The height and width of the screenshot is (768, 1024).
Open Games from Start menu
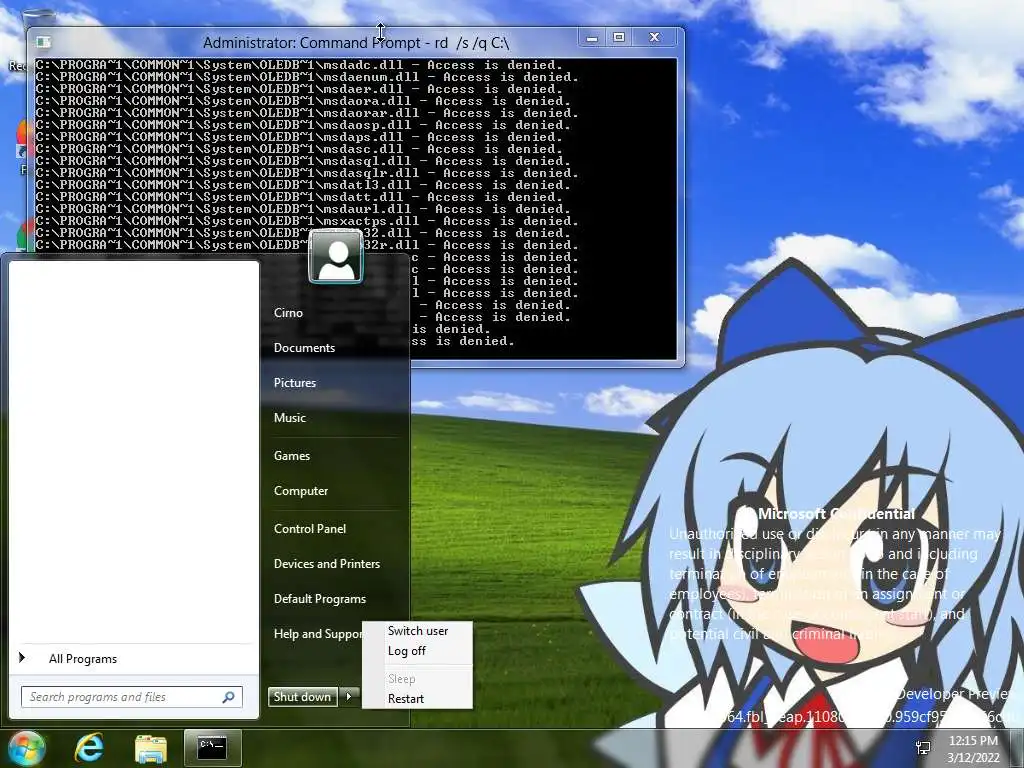[x=291, y=456]
